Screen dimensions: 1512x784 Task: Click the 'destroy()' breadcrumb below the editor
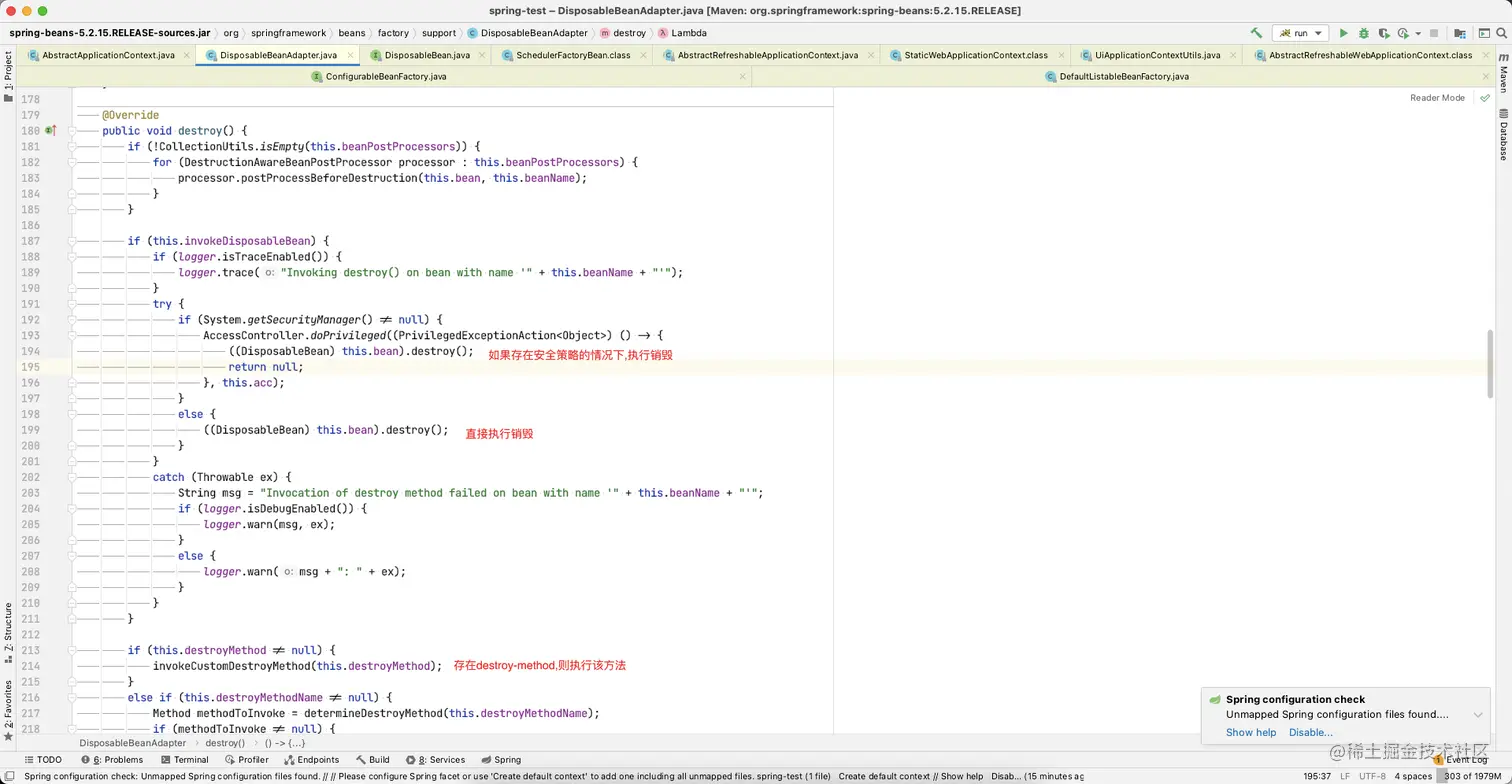click(x=225, y=743)
